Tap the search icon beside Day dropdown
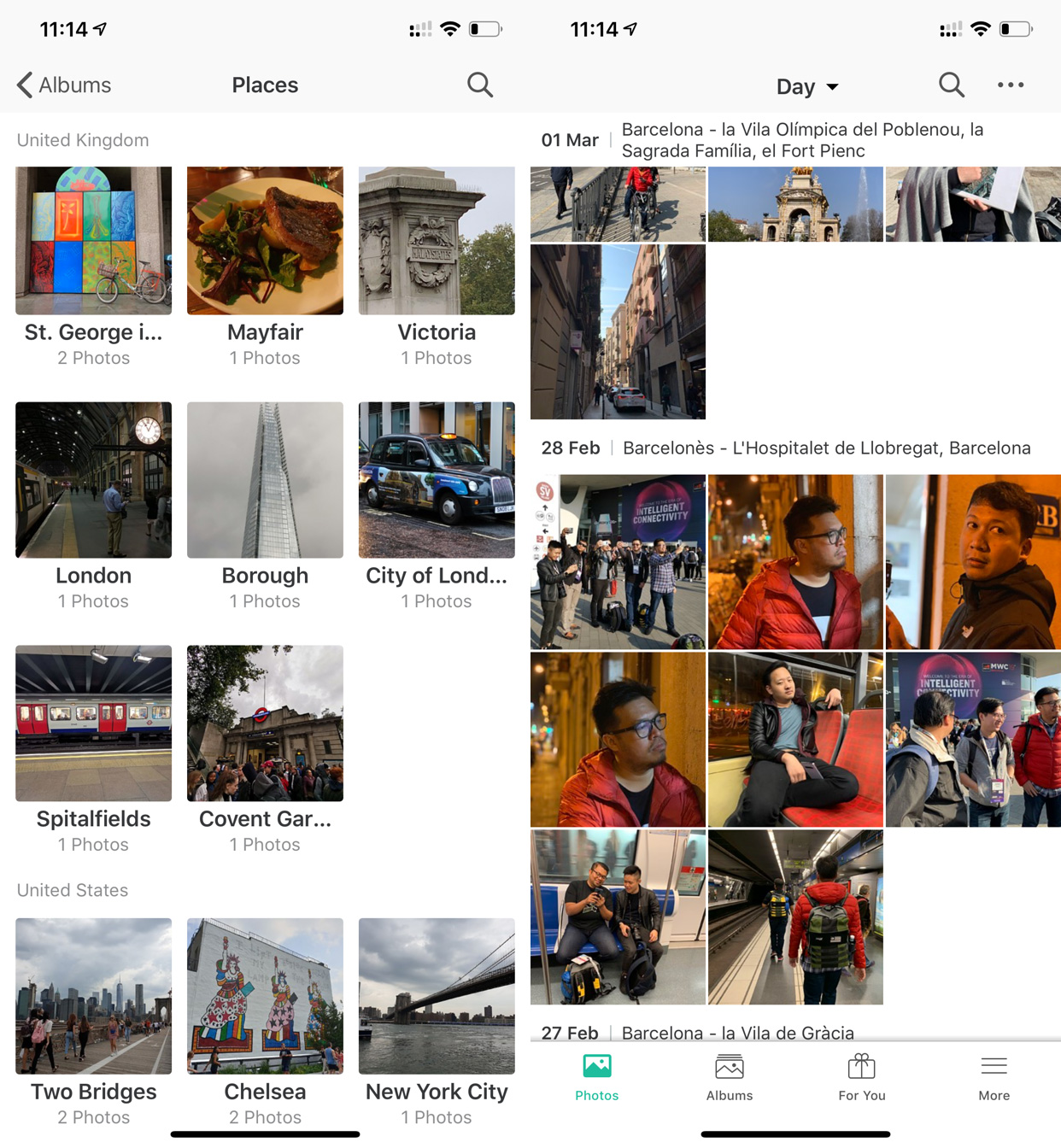 pyautogui.click(x=951, y=85)
